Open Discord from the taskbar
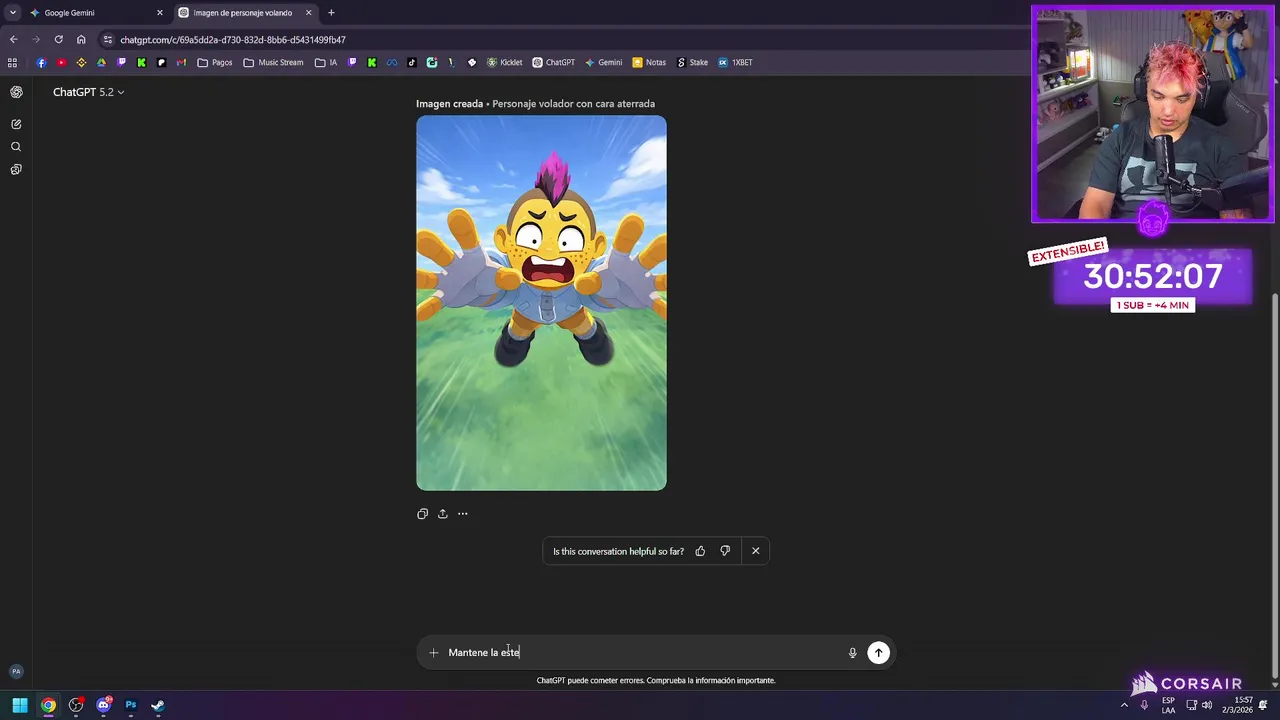This screenshot has height=720, width=1280. pyautogui.click(x=103, y=705)
